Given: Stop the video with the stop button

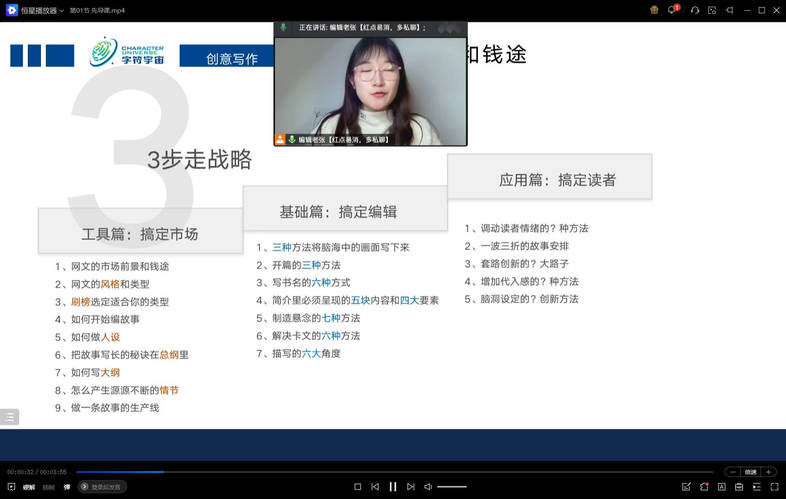Looking at the screenshot, I should pyautogui.click(x=357, y=487).
